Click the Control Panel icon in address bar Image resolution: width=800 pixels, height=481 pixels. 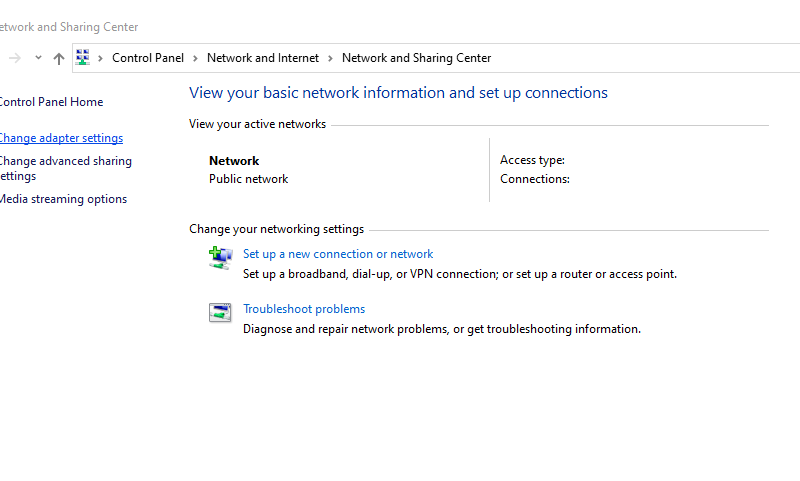[83, 58]
